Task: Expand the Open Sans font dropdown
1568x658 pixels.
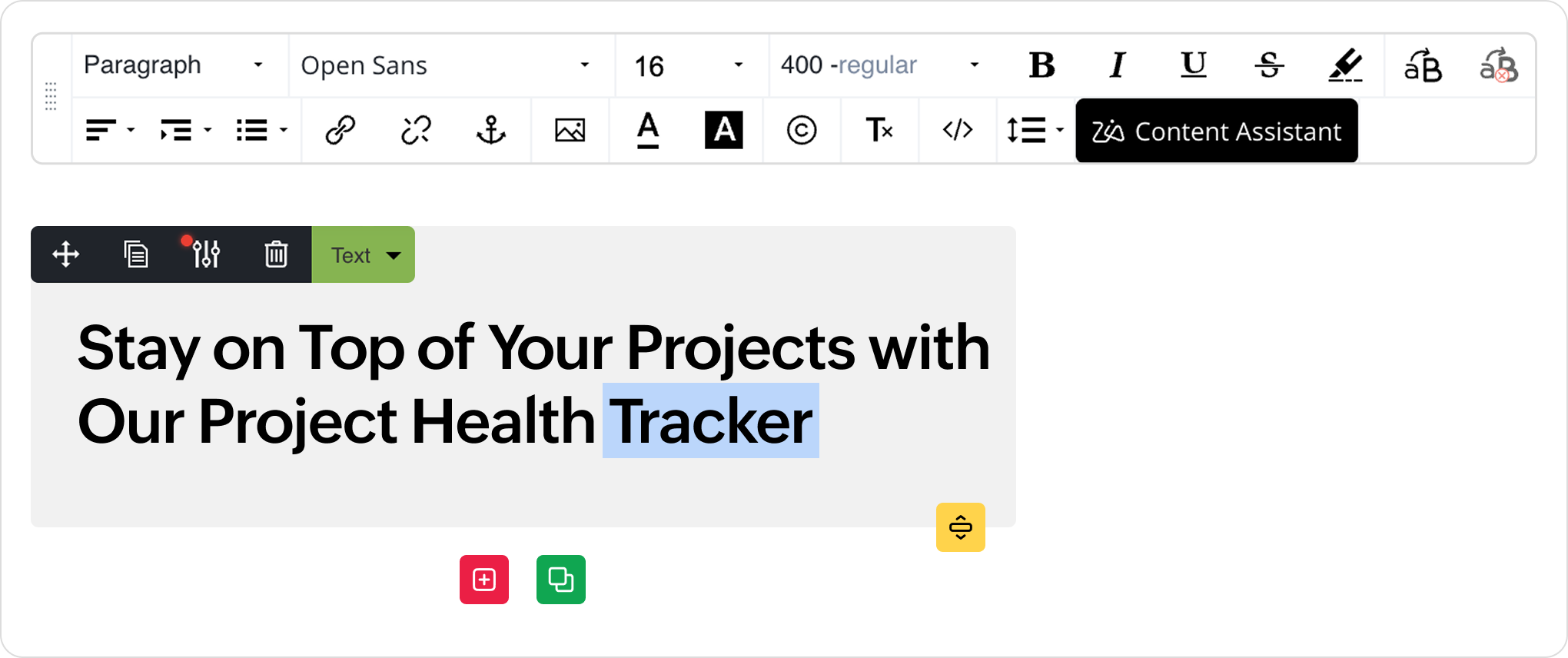Action: pos(446,66)
